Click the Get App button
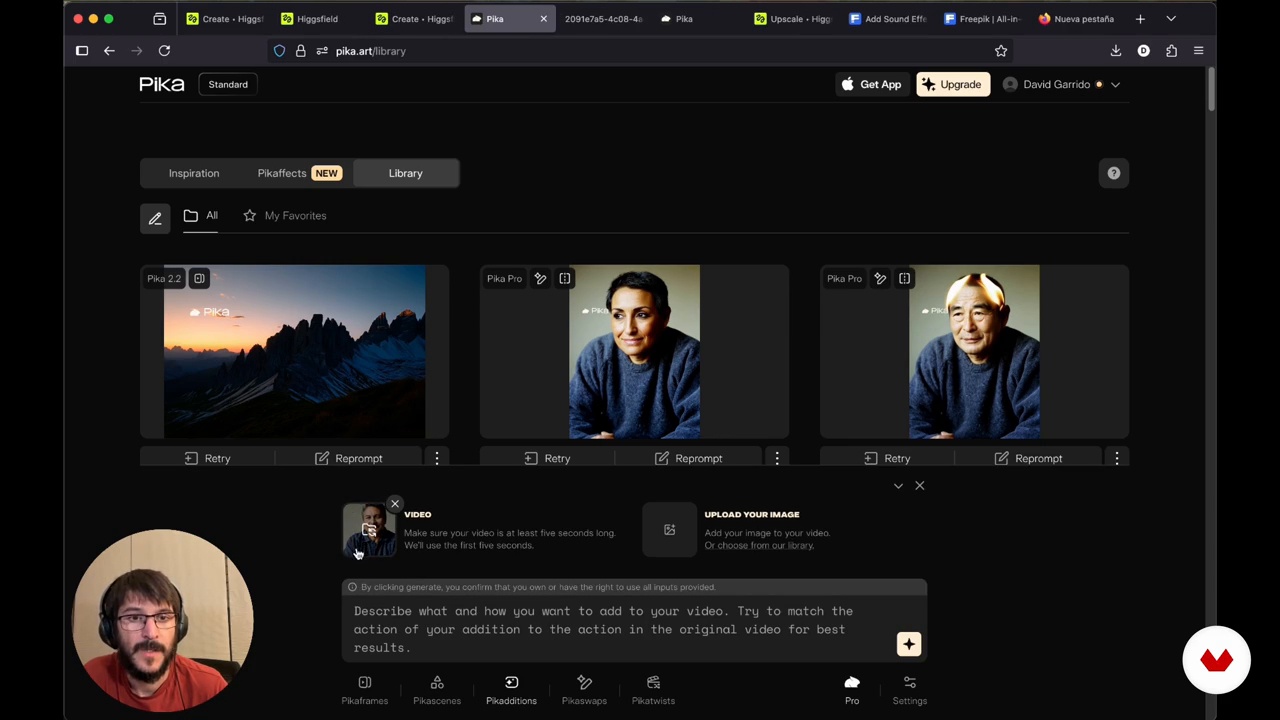Image resolution: width=1280 pixels, height=720 pixels. pos(871,84)
